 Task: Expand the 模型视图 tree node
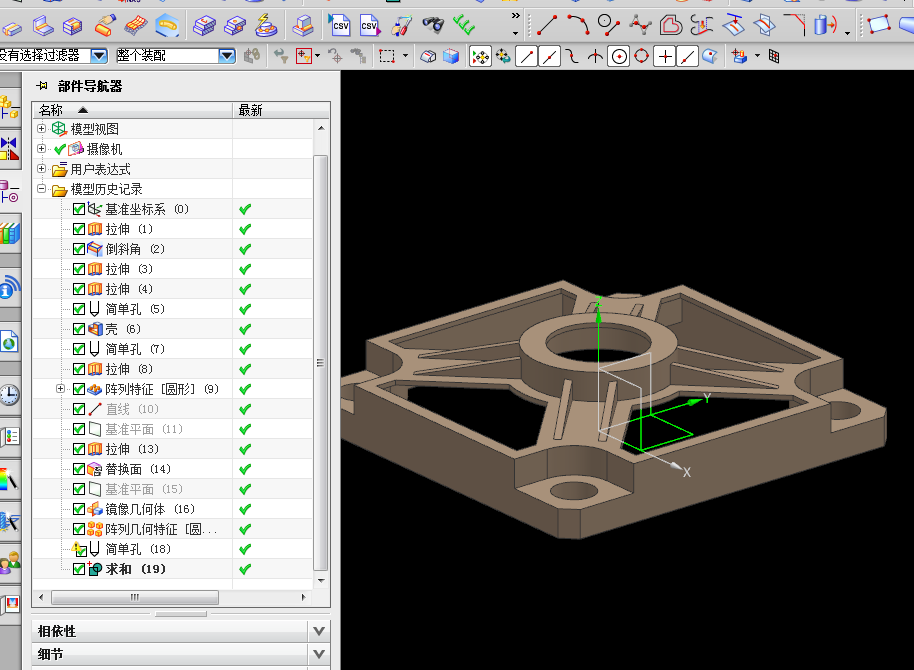pos(41,129)
